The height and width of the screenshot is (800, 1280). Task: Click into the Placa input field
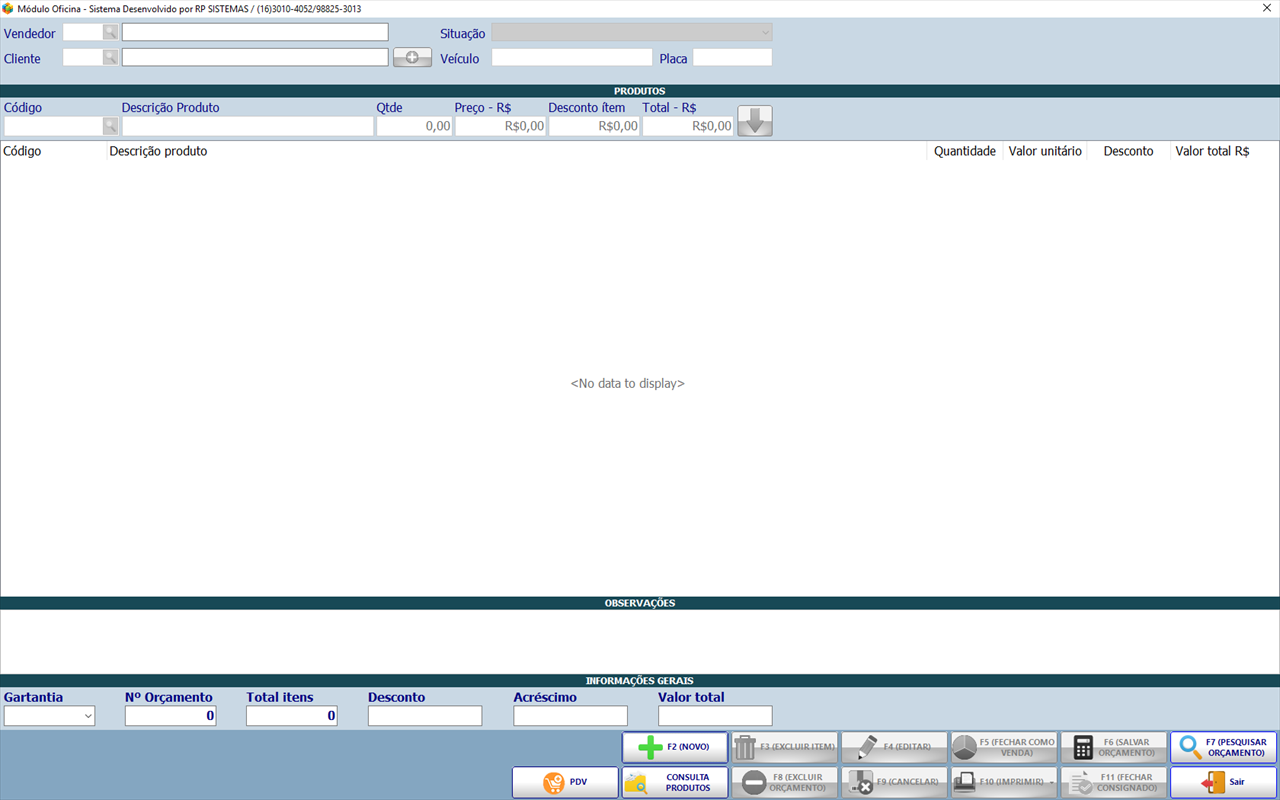[x=732, y=57]
